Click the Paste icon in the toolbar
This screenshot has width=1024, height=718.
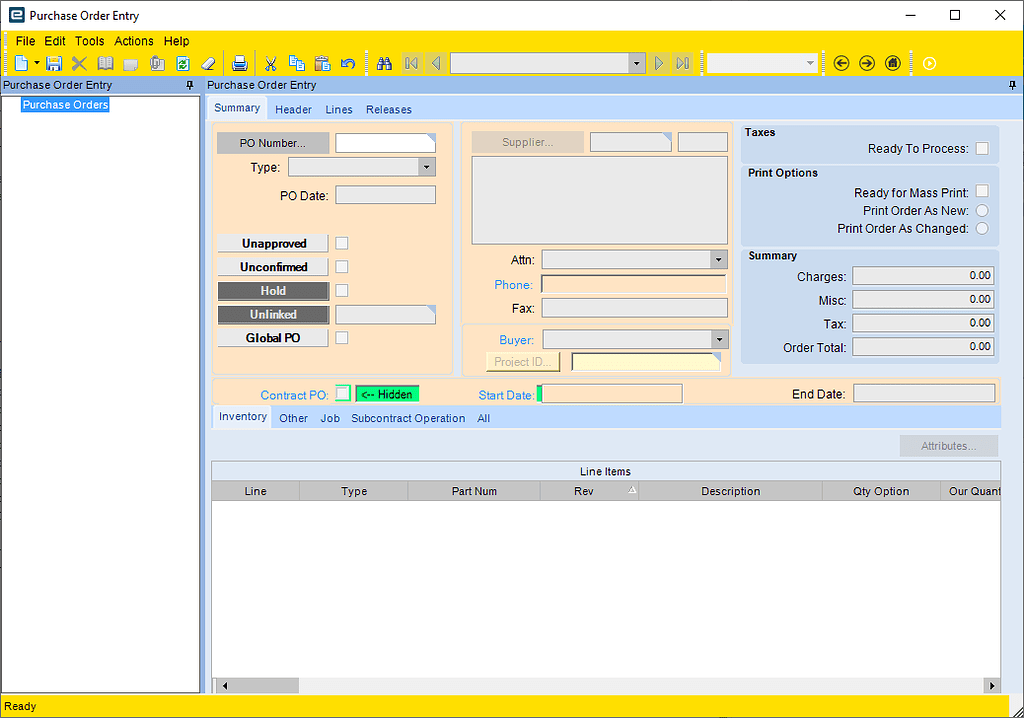click(x=321, y=62)
